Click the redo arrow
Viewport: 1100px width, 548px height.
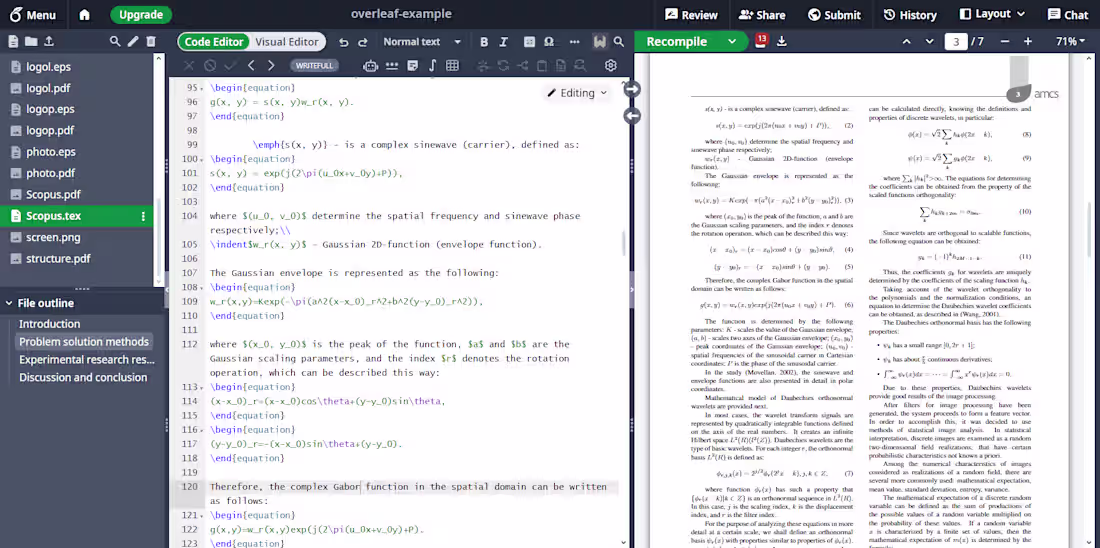tap(363, 42)
